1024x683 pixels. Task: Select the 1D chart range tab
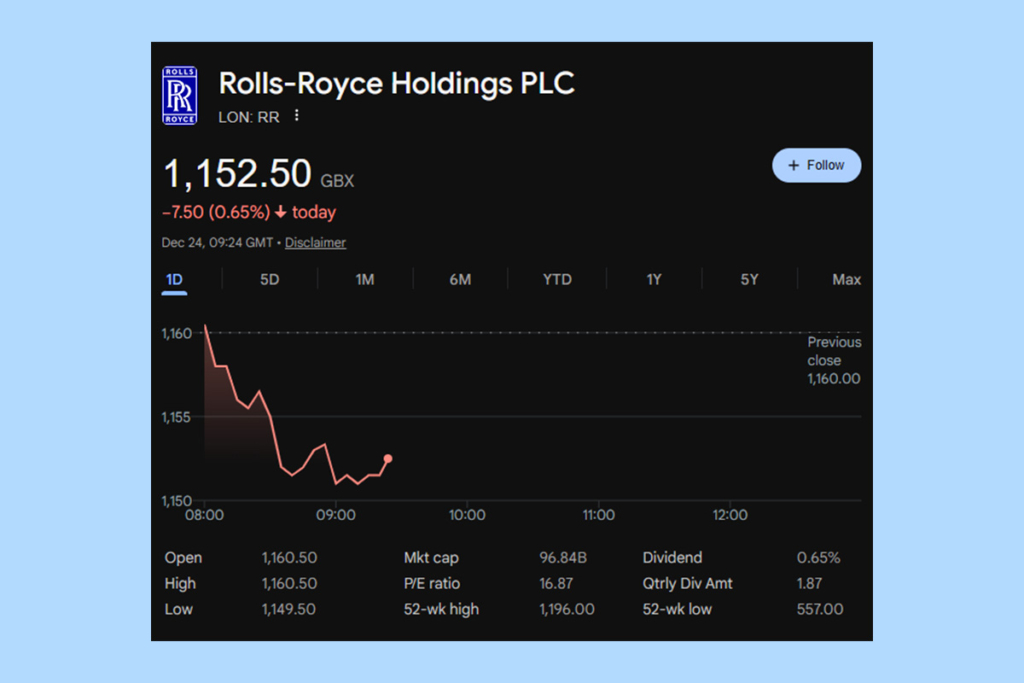pos(172,279)
